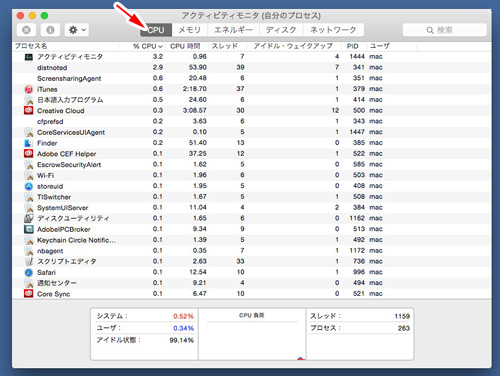The height and width of the screenshot is (376, 500).
Task: Select the Creative Cloud process icon
Action: tap(29, 110)
